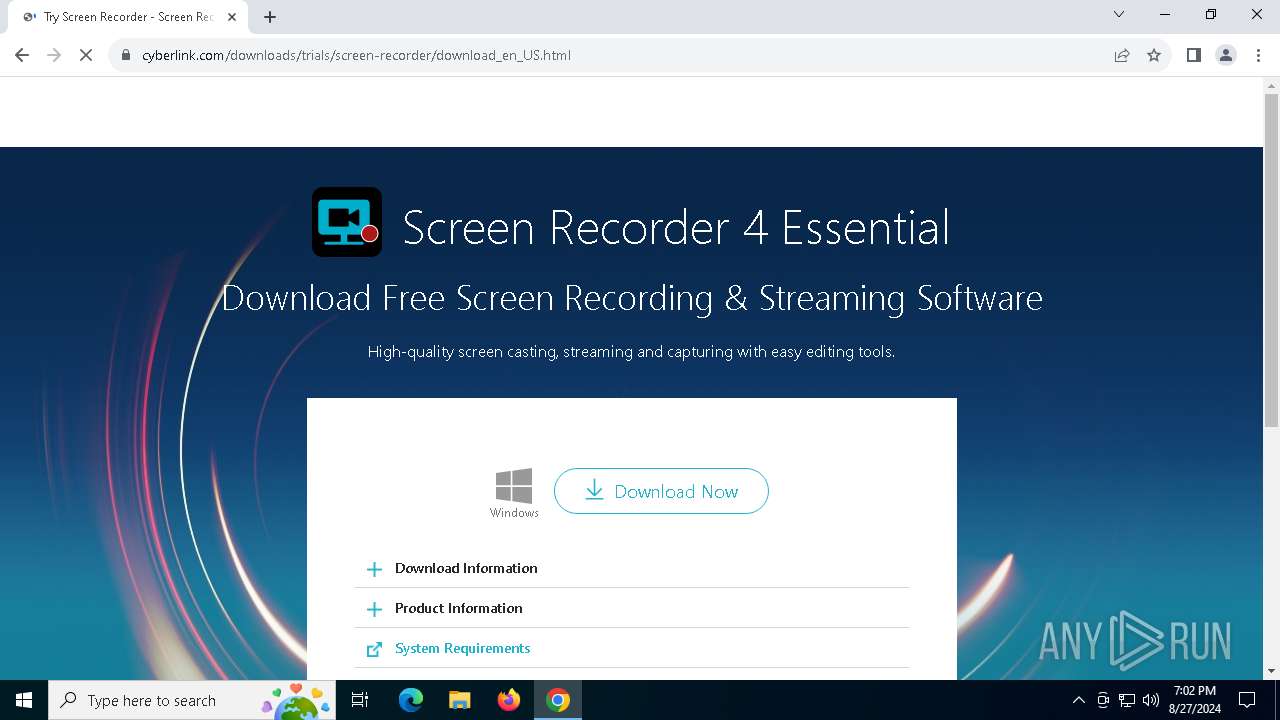Close the Try Screen Recorder tab

(x=232, y=17)
